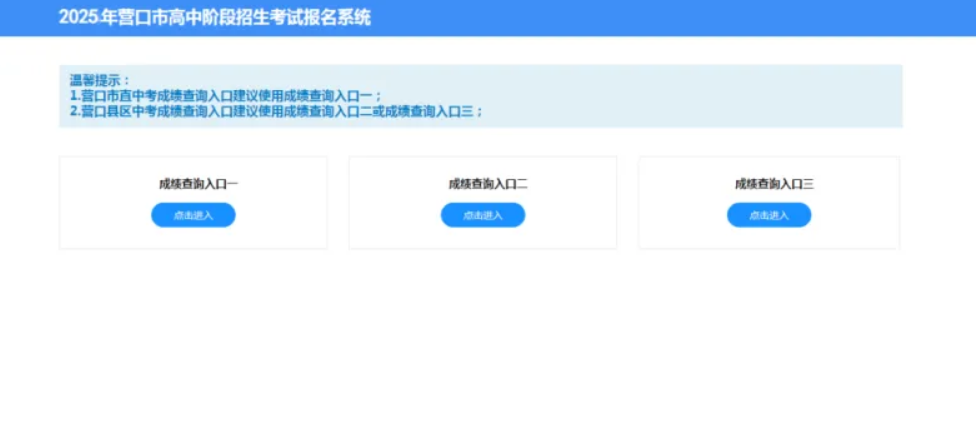Select the 成绩查询入口一 card title
The height and width of the screenshot is (438, 976).
click(x=197, y=184)
